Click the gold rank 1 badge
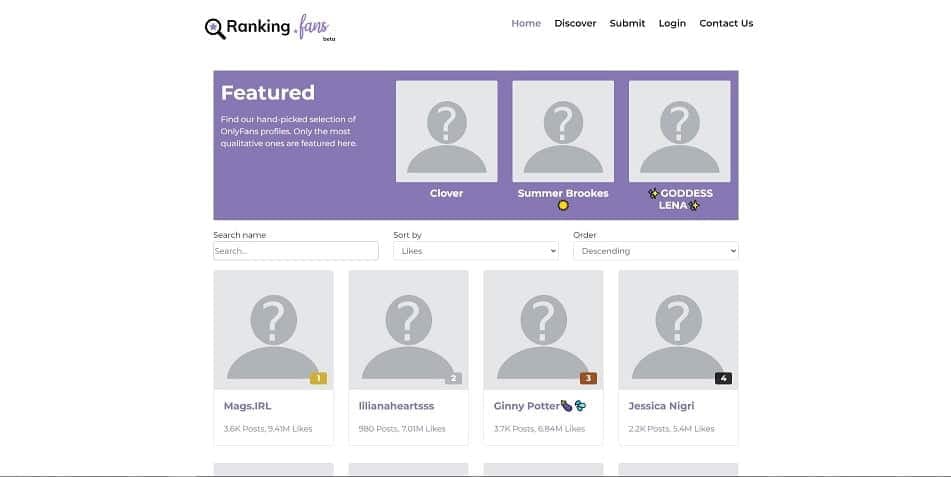This screenshot has width=951, height=477. pos(318,378)
